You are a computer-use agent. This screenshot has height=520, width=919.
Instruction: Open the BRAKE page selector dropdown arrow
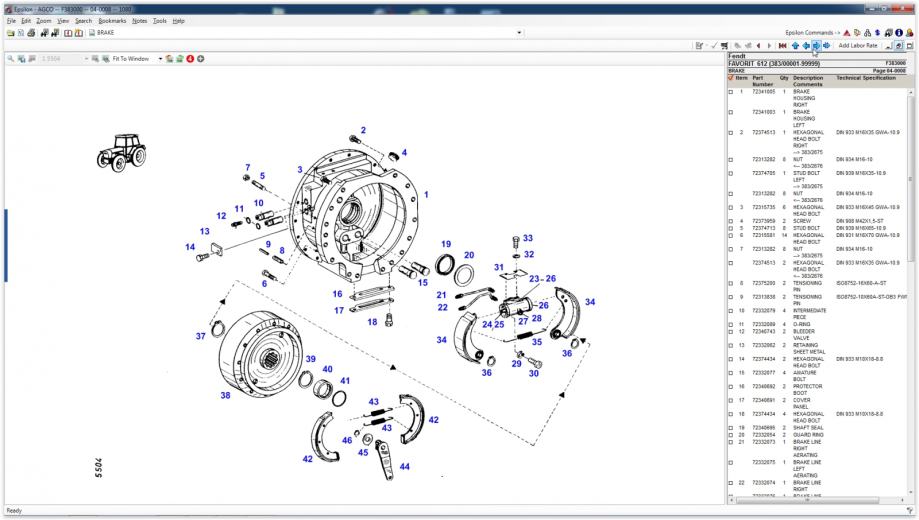click(x=519, y=33)
